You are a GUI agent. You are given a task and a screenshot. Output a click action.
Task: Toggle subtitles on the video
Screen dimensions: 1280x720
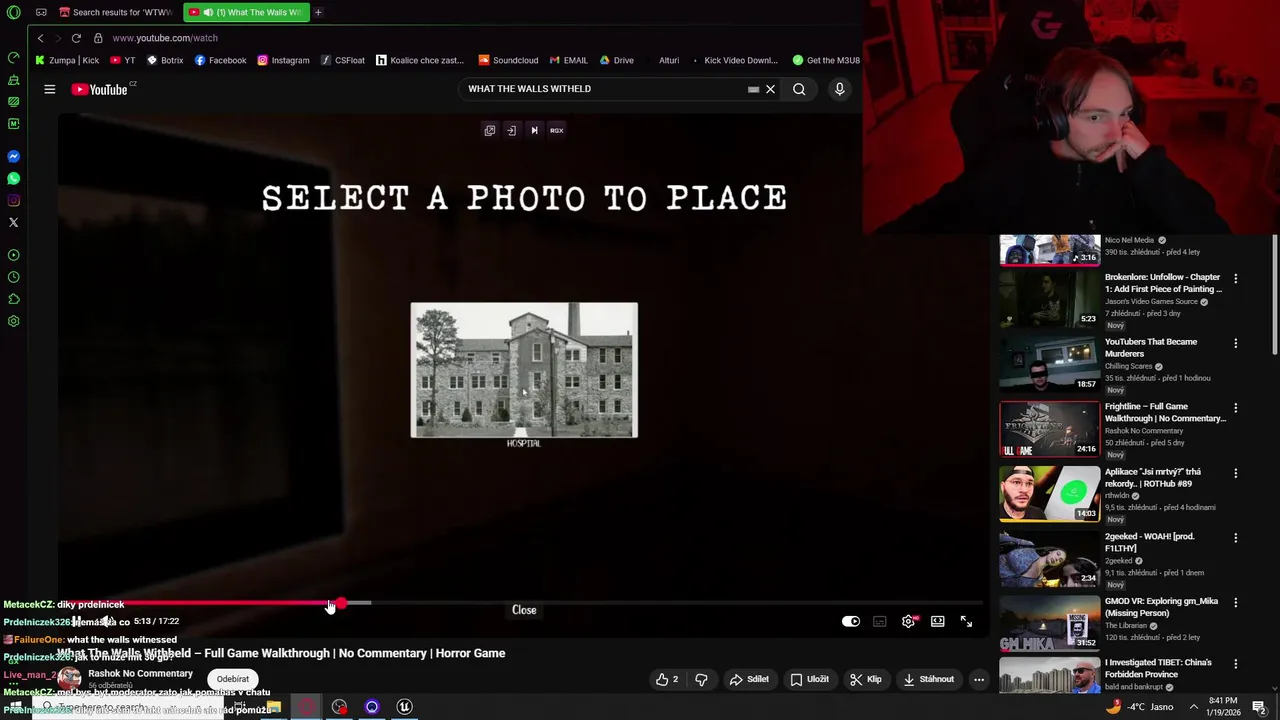click(x=879, y=621)
